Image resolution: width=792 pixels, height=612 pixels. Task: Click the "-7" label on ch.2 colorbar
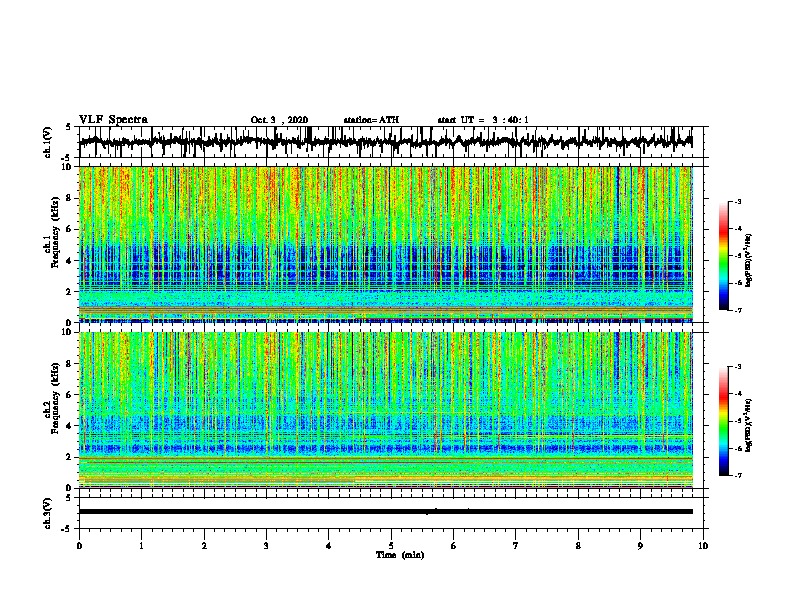pos(738,475)
